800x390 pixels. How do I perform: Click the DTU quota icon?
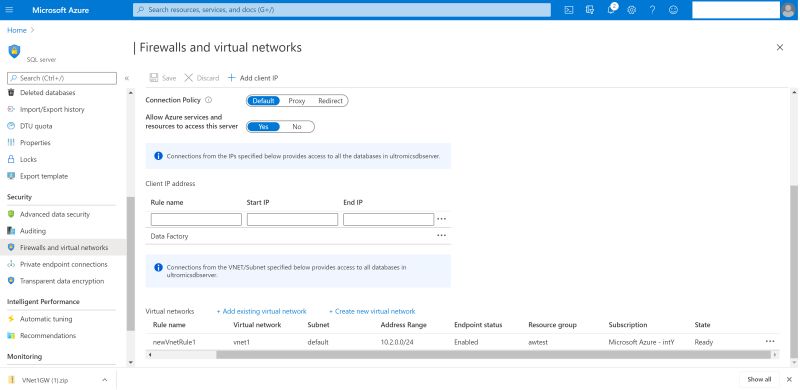[x=11, y=126]
